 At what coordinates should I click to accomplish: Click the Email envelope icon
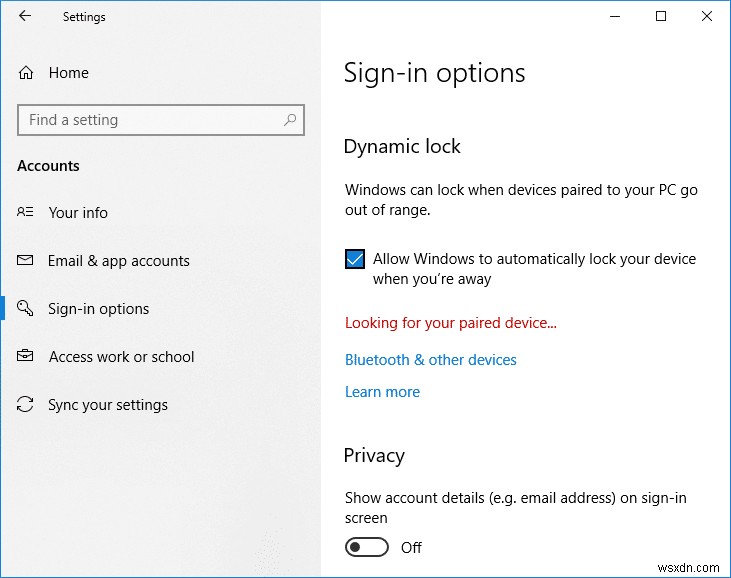pos(25,260)
